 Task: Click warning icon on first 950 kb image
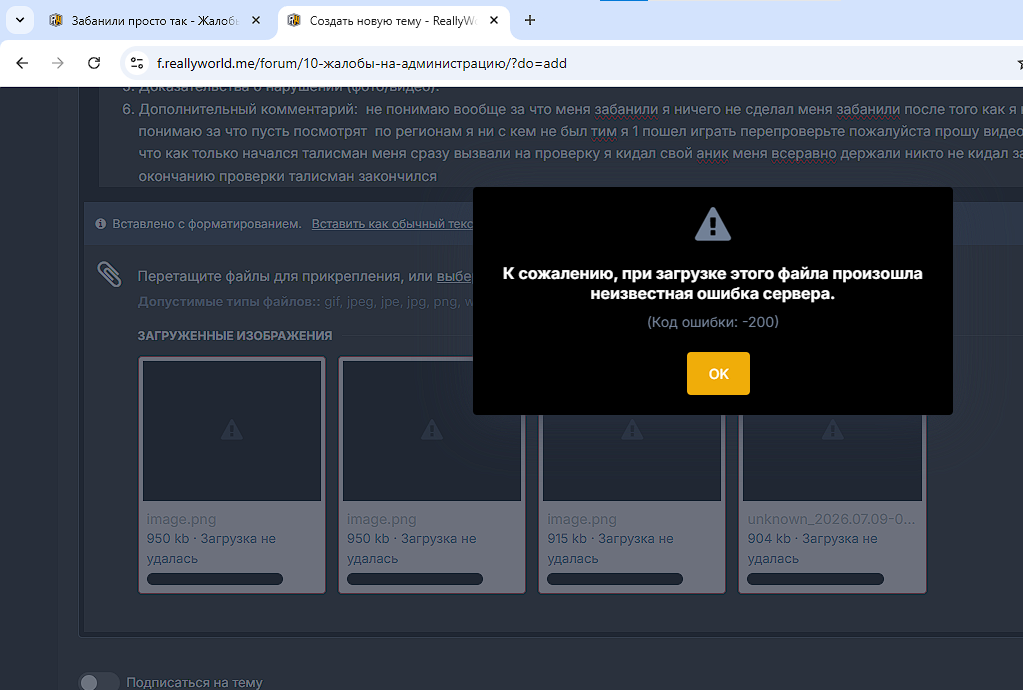[x=232, y=430]
